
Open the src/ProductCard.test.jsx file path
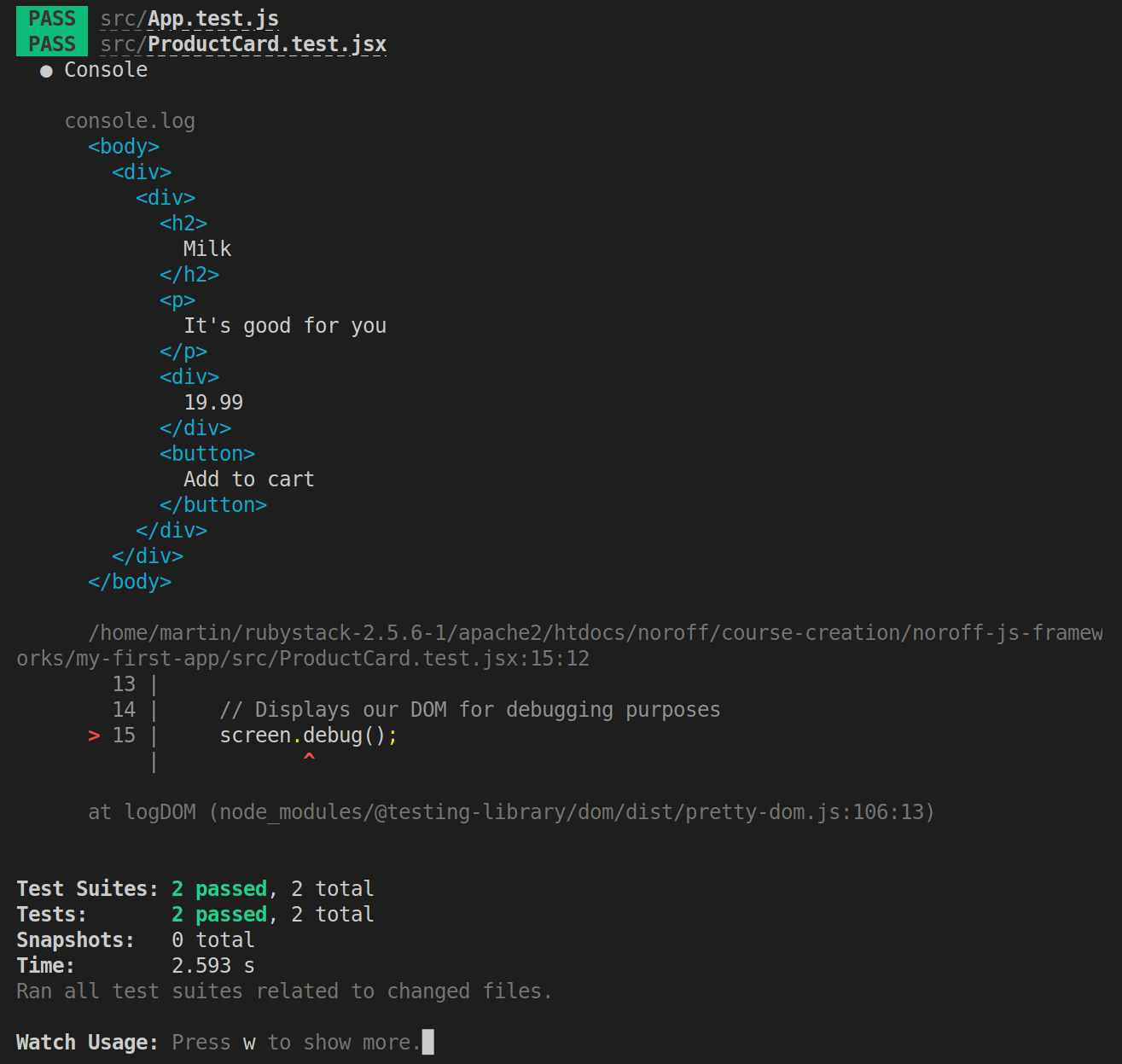[243, 44]
